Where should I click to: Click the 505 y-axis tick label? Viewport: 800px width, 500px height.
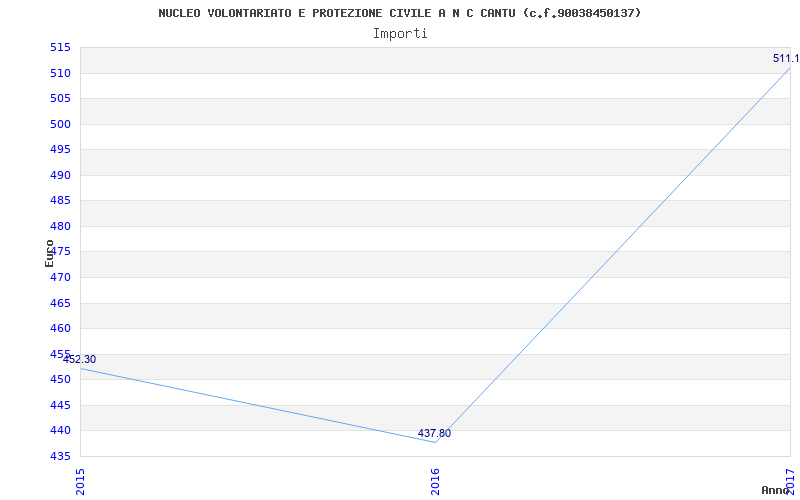coord(60,98)
